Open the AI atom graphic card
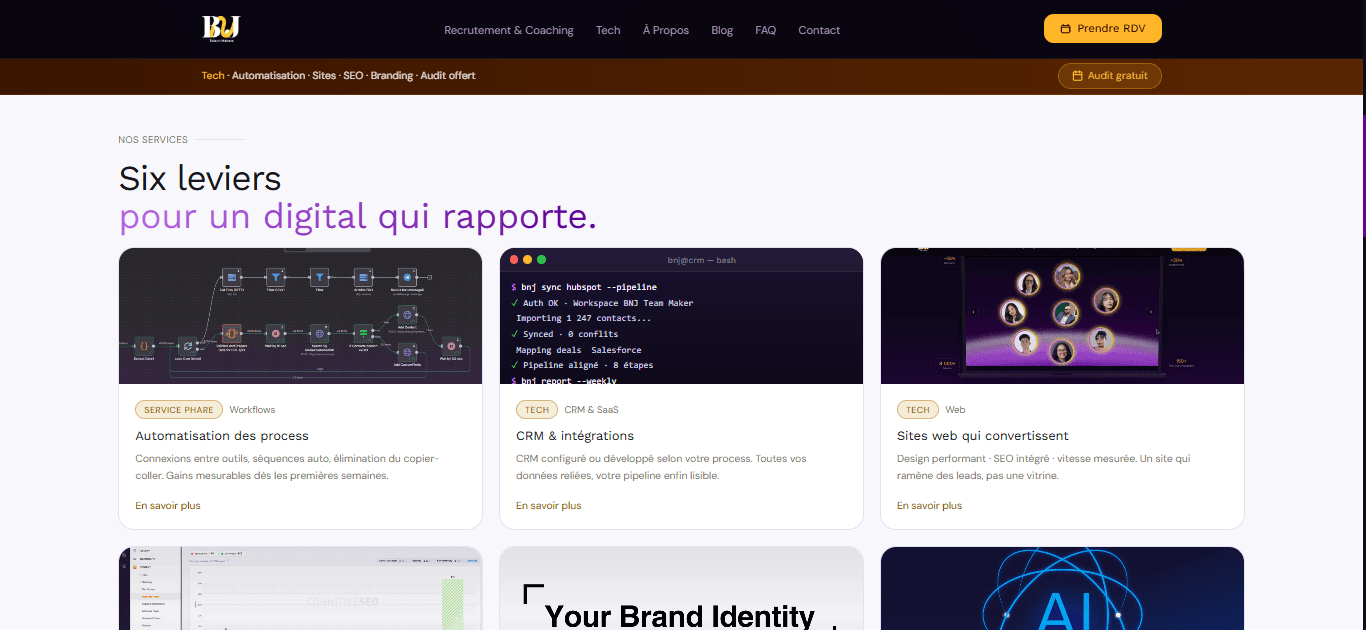The height and width of the screenshot is (630, 1366). [x=1062, y=588]
